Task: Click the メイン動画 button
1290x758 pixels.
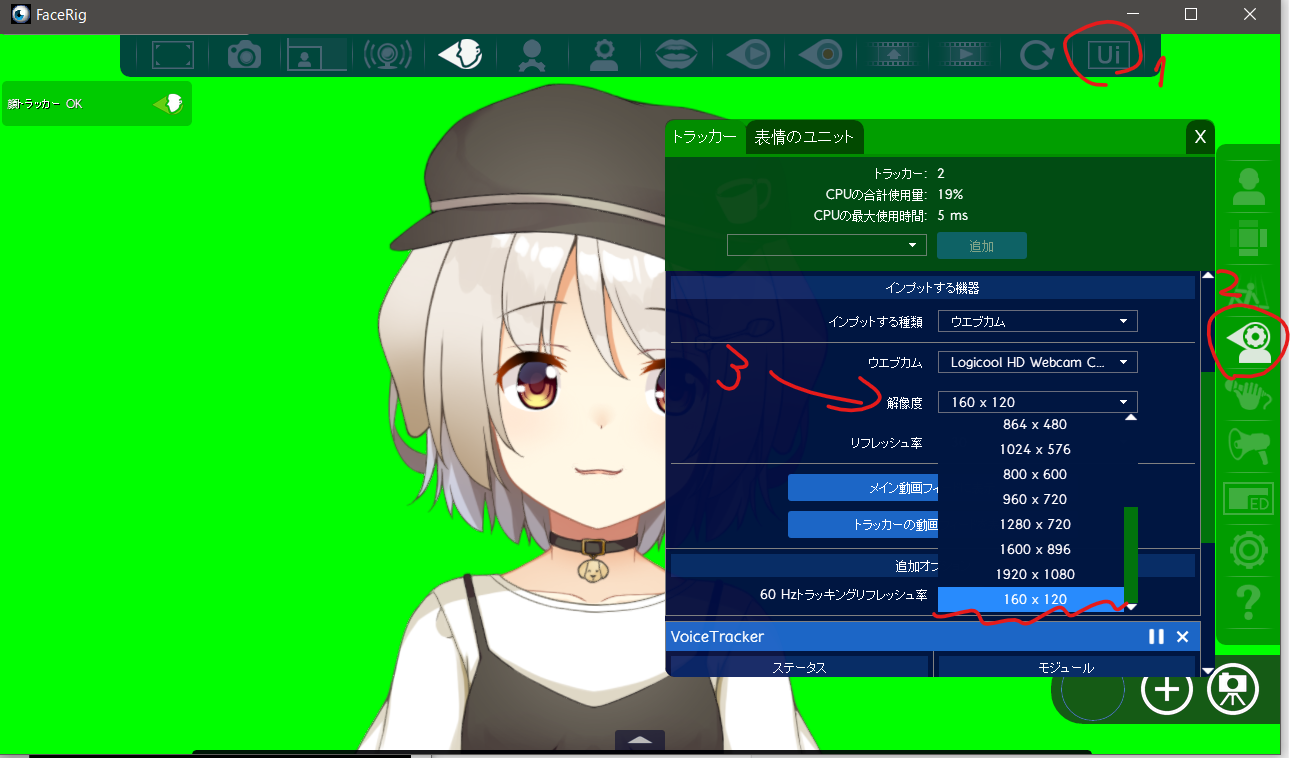Action: [x=863, y=488]
